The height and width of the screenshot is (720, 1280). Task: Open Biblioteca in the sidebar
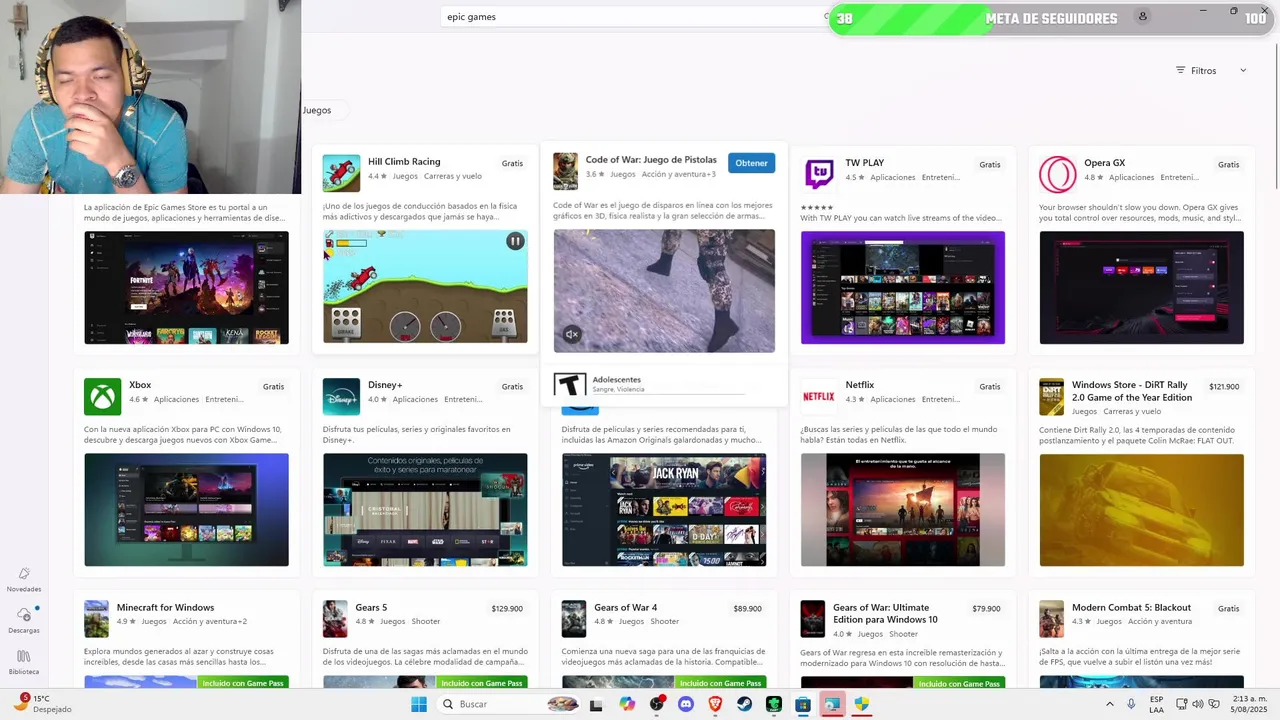(24, 662)
